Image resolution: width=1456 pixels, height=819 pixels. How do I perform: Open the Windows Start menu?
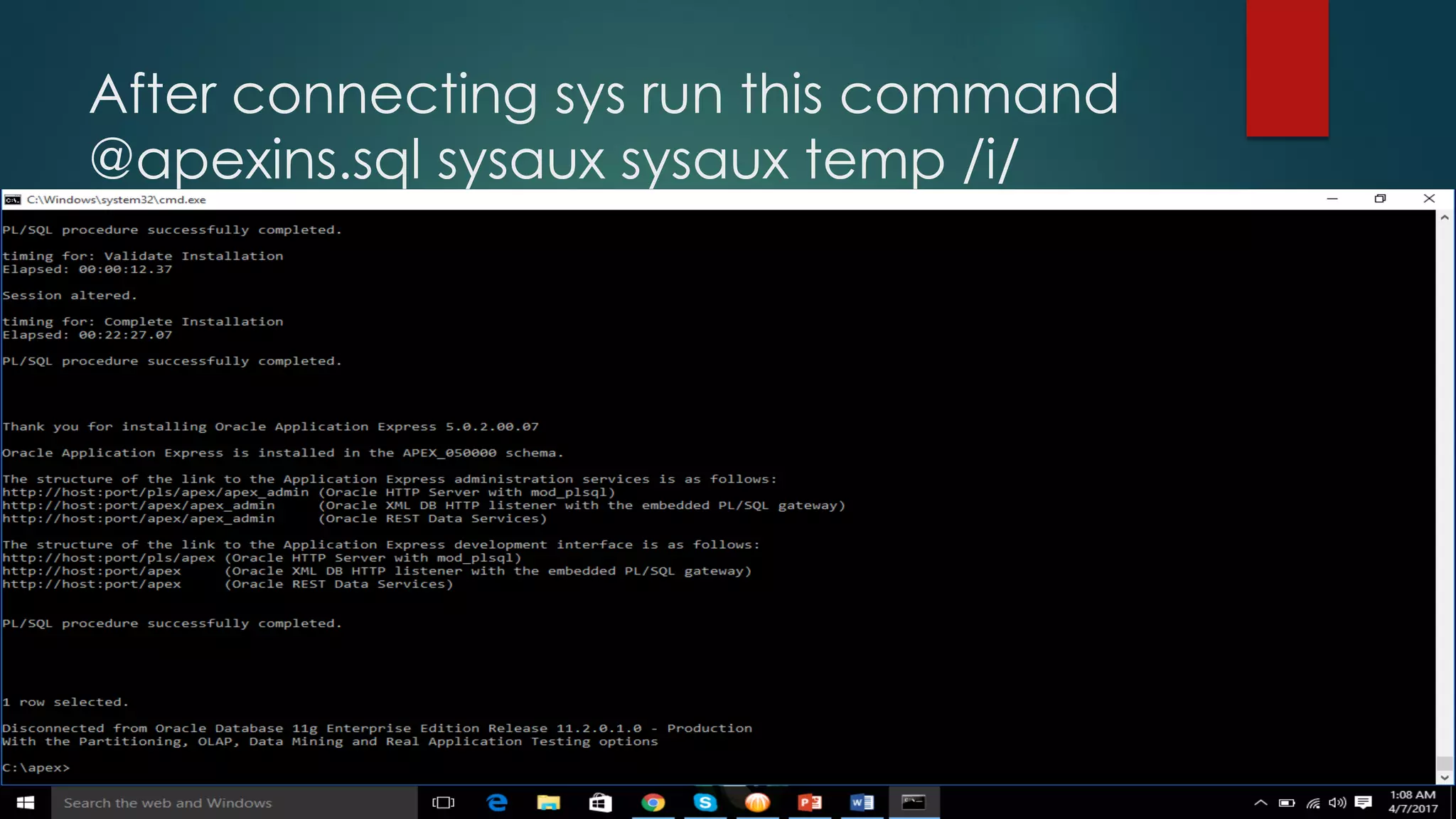[x=26, y=803]
